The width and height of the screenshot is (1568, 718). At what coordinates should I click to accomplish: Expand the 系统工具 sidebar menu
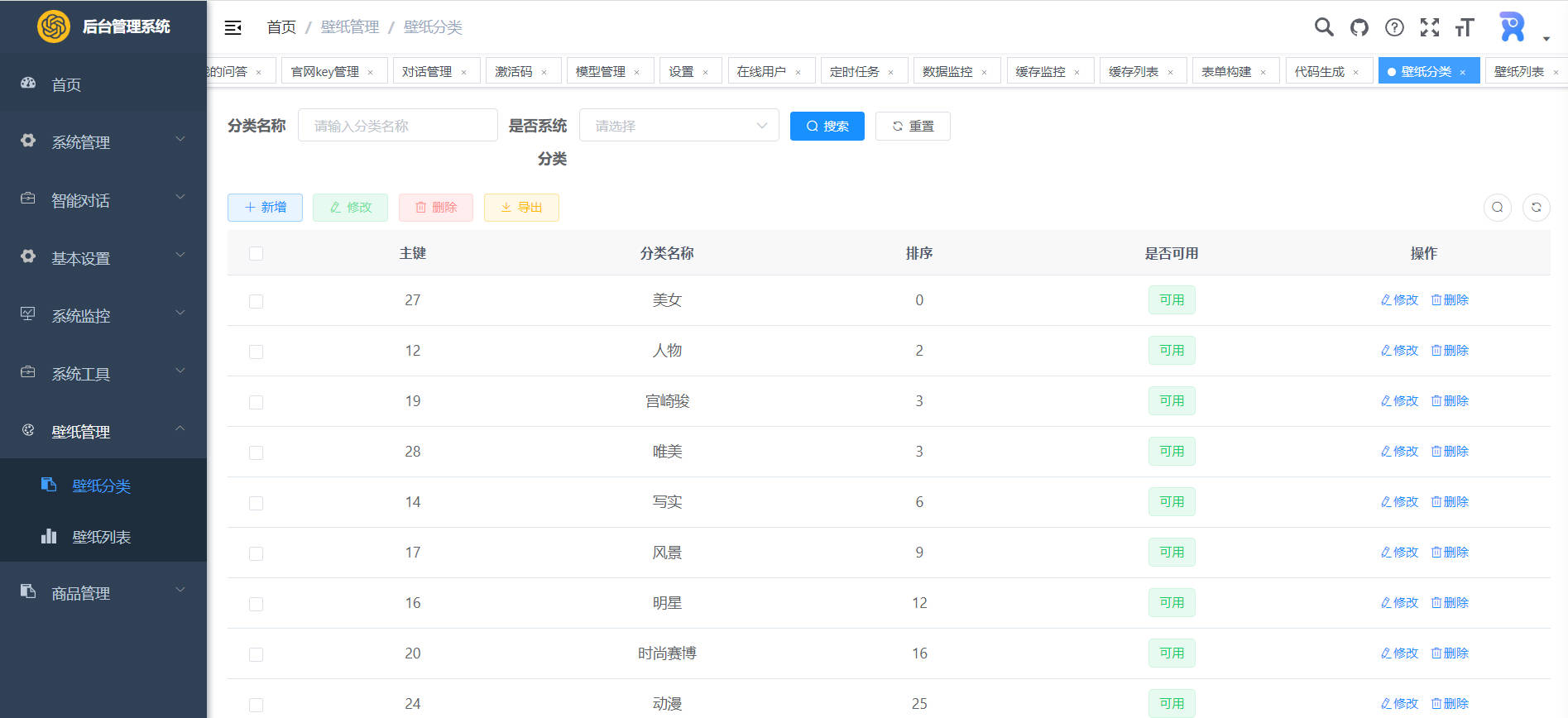[x=103, y=374]
